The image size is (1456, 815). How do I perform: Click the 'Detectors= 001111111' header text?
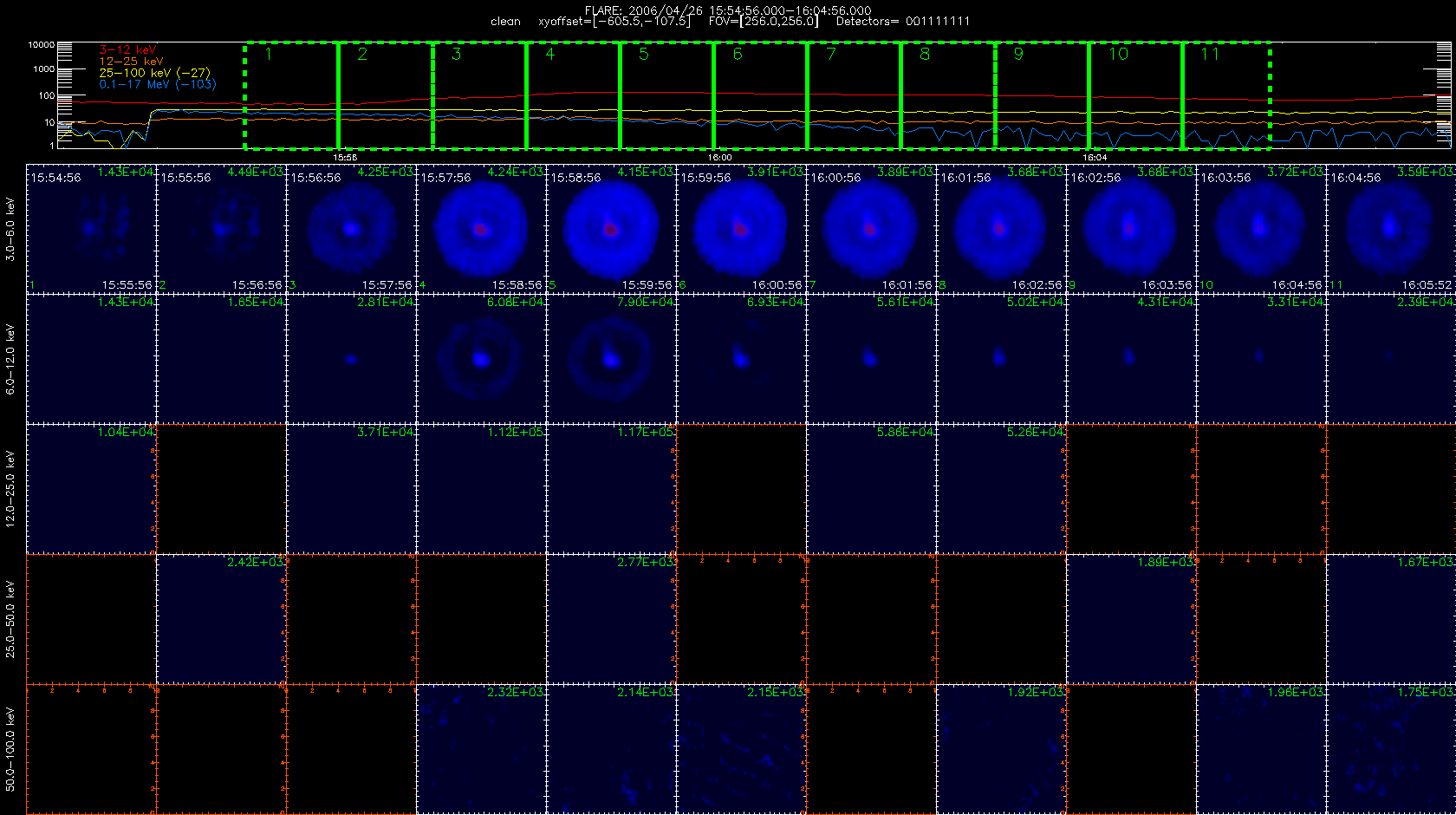(x=903, y=22)
